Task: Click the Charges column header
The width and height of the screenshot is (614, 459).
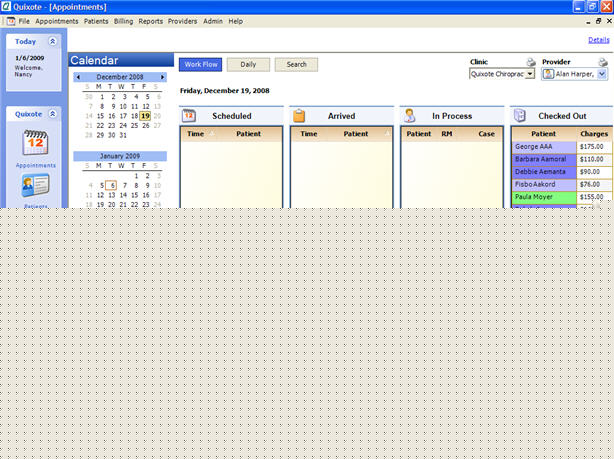Action: pyautogui.click(x=594, y=134)
